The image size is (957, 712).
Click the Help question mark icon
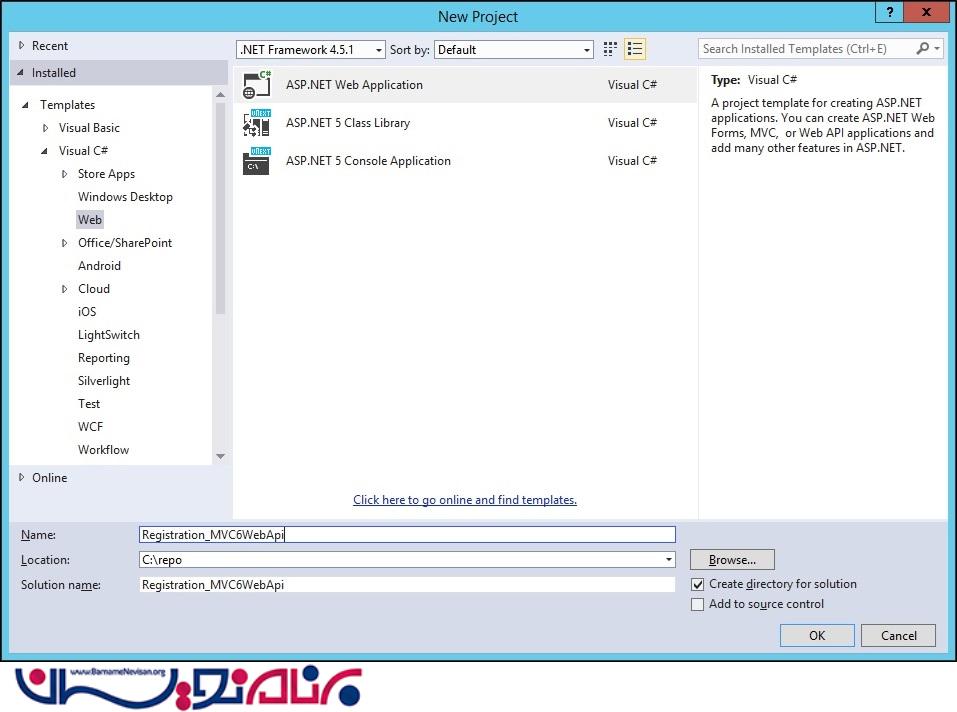[x=888, y=11]
